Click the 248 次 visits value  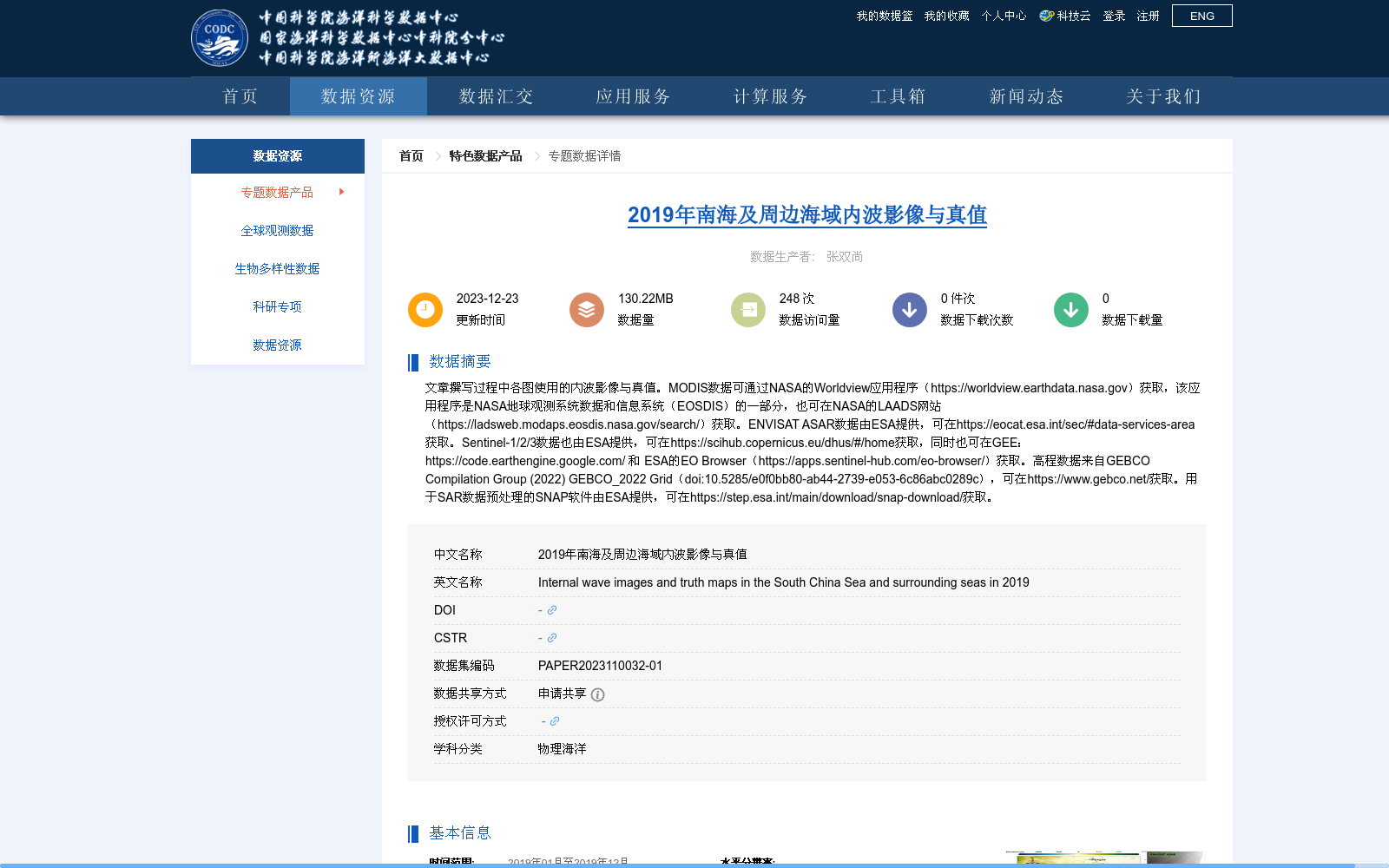click(x=797, y=299)
